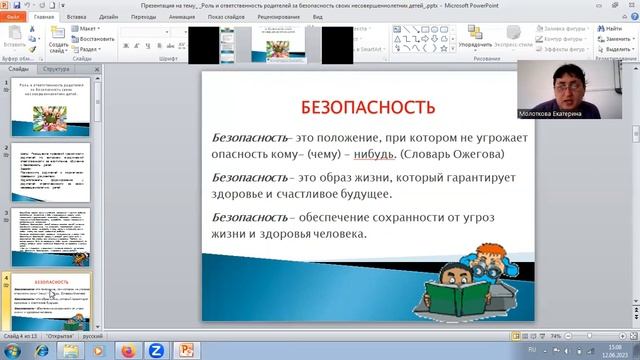The height and width of the screenshot is (360, 640).
Task: Select the line shape in the shapes gallery
Action: click(407, 29)
